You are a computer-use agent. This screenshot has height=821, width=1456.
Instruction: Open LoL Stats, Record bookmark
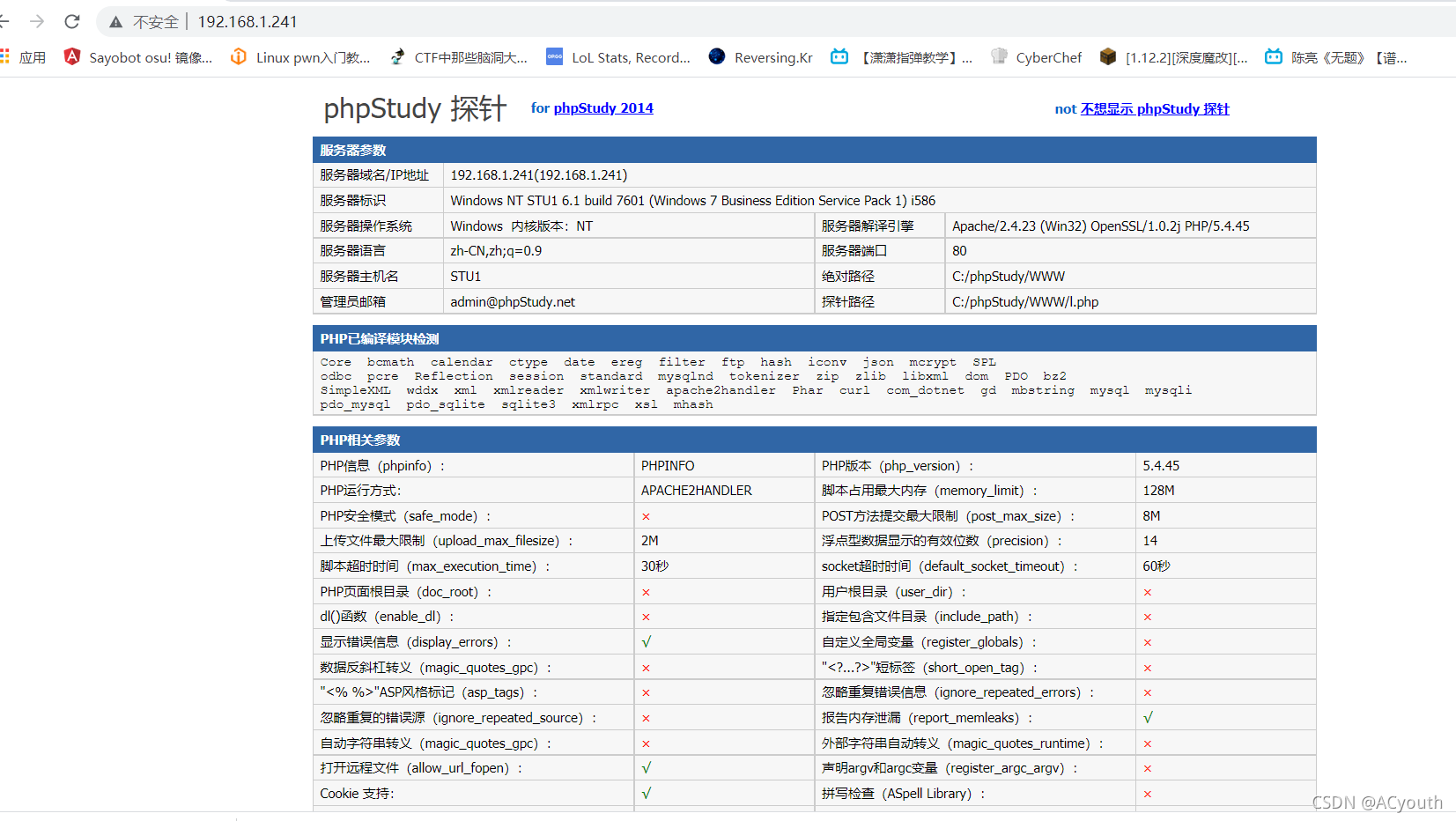(x=618, y=57)
